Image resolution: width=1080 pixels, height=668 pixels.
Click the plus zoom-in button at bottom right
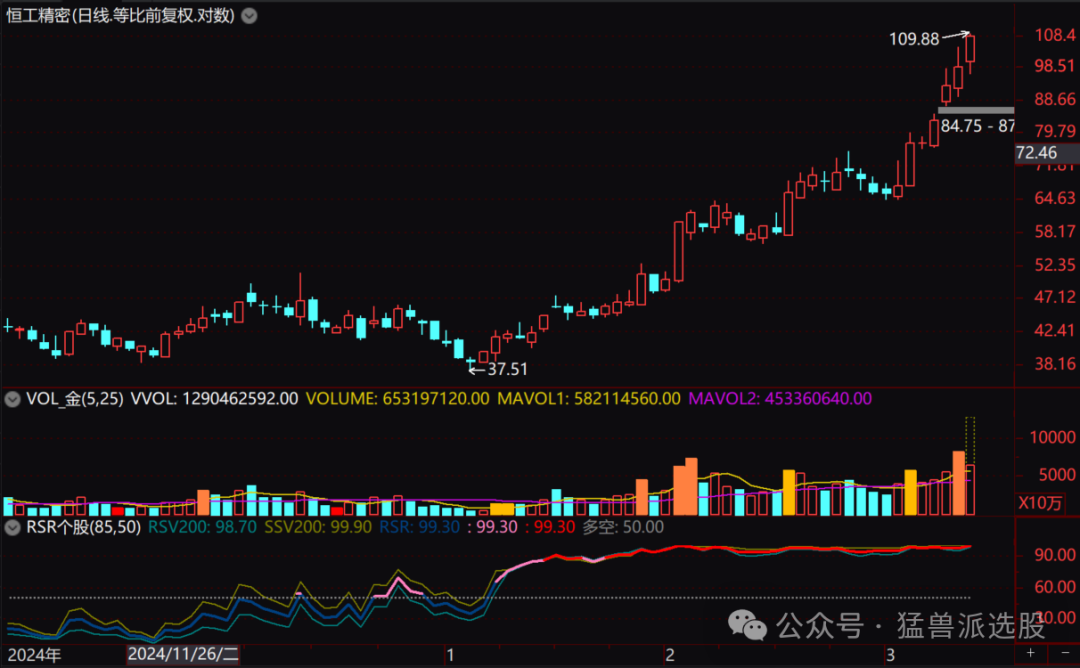click(1030, 653)
